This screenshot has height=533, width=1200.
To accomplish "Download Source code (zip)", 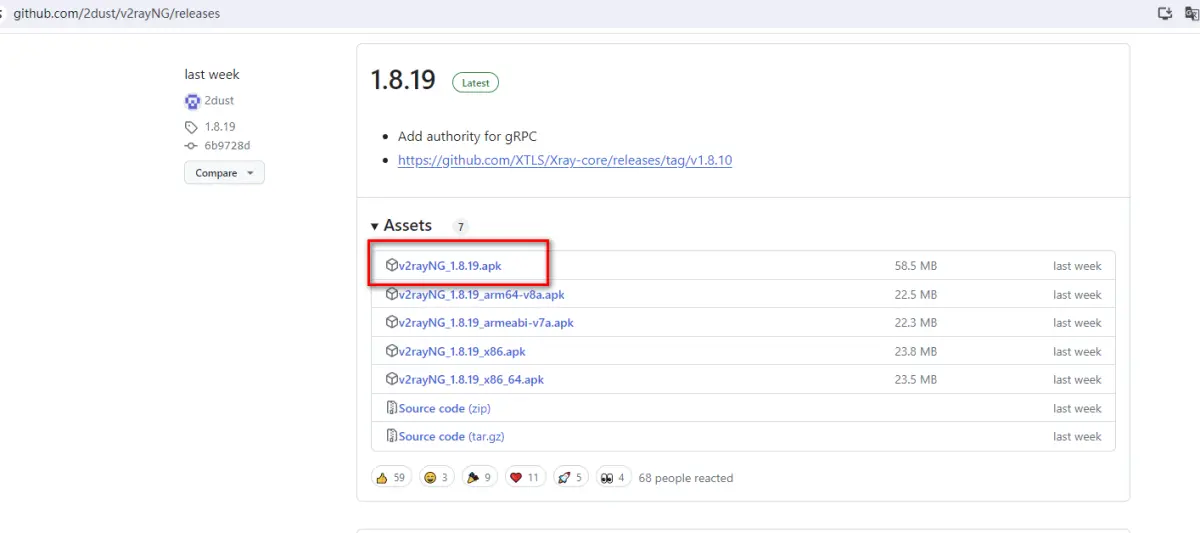I will click(x=444, y=408).
